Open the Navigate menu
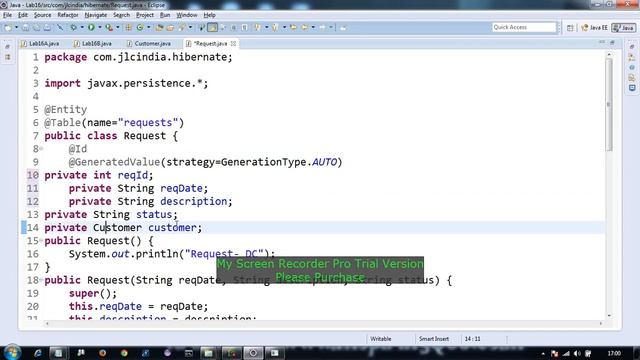The height and width of the screenshot is (360, 640). coord(96,15)
